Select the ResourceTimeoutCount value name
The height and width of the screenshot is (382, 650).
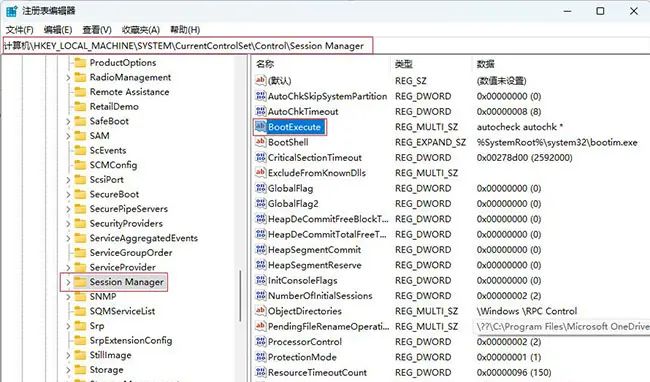[x=317, y=372]
